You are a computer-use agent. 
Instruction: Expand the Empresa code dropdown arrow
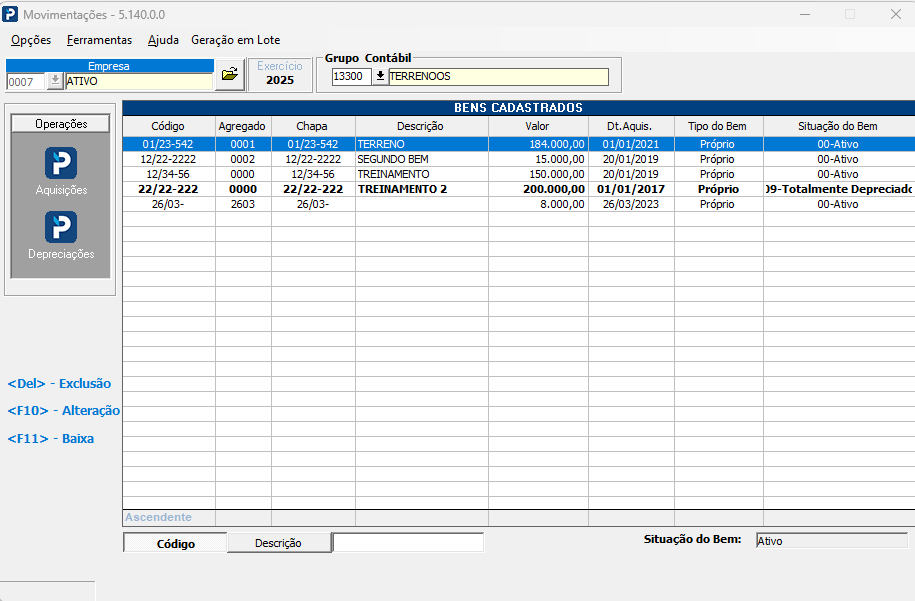coord(54,81)
